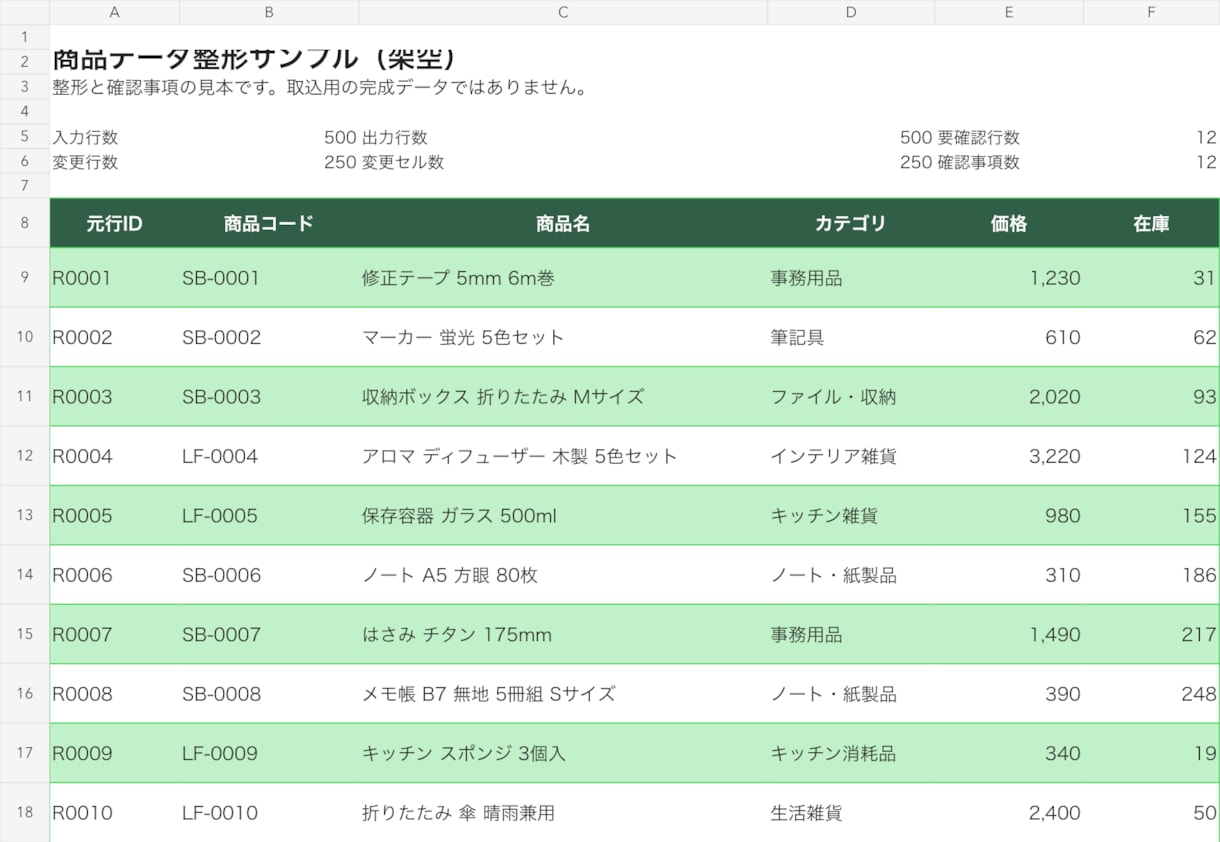Select price cell 3,220
Screen dimensions: 1220x842
[1009, 456]
